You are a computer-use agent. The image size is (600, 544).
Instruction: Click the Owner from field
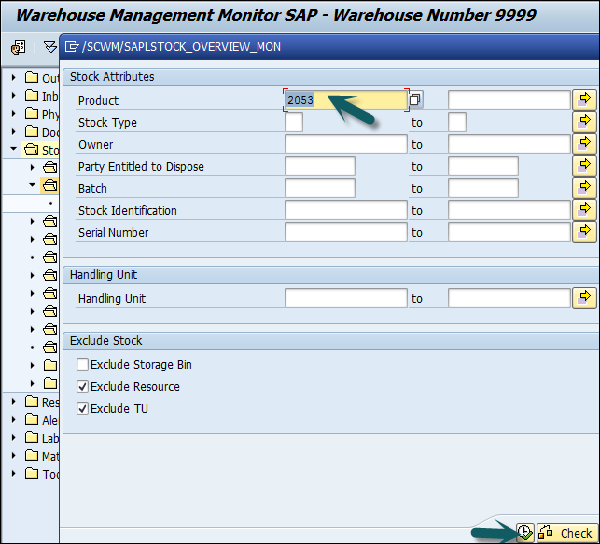pyautogui.click(x=346, y=144)
